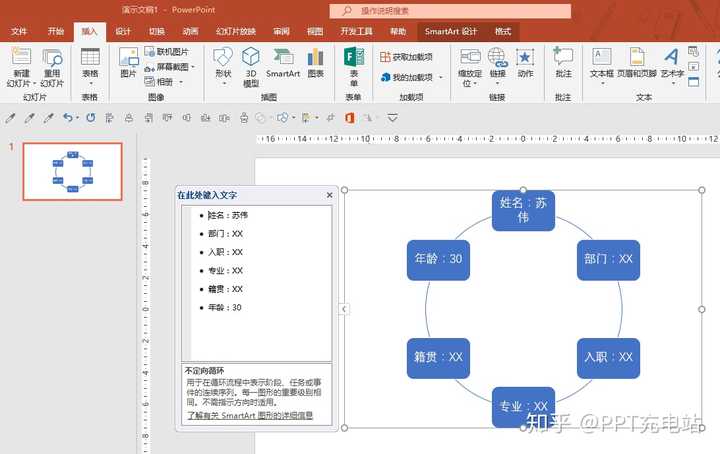Open the Help (帮助) tab
The height and width of the screenshot is (454, 720).
[398, 31]
